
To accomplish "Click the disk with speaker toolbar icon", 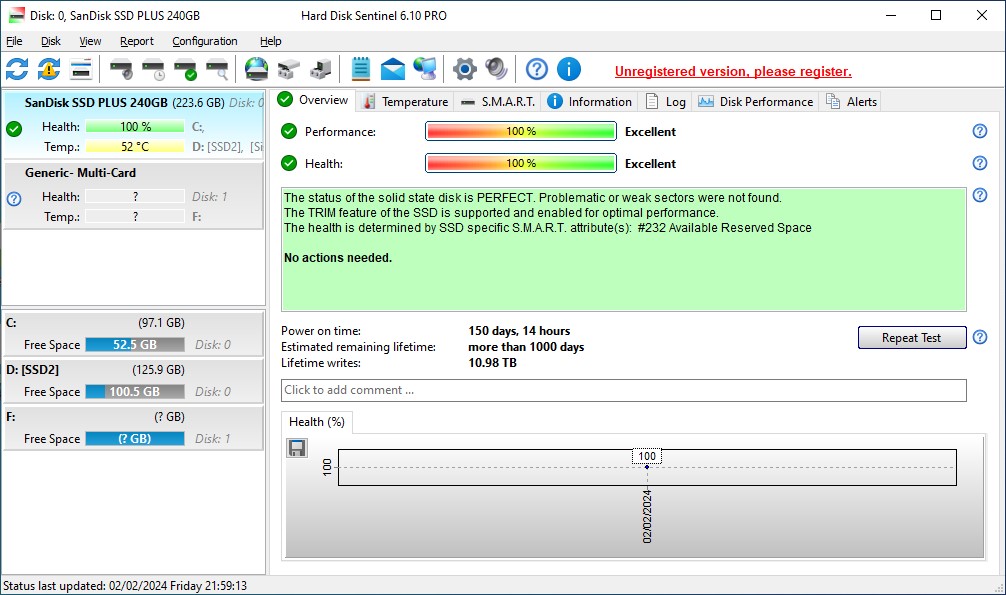I will [121, 69].
